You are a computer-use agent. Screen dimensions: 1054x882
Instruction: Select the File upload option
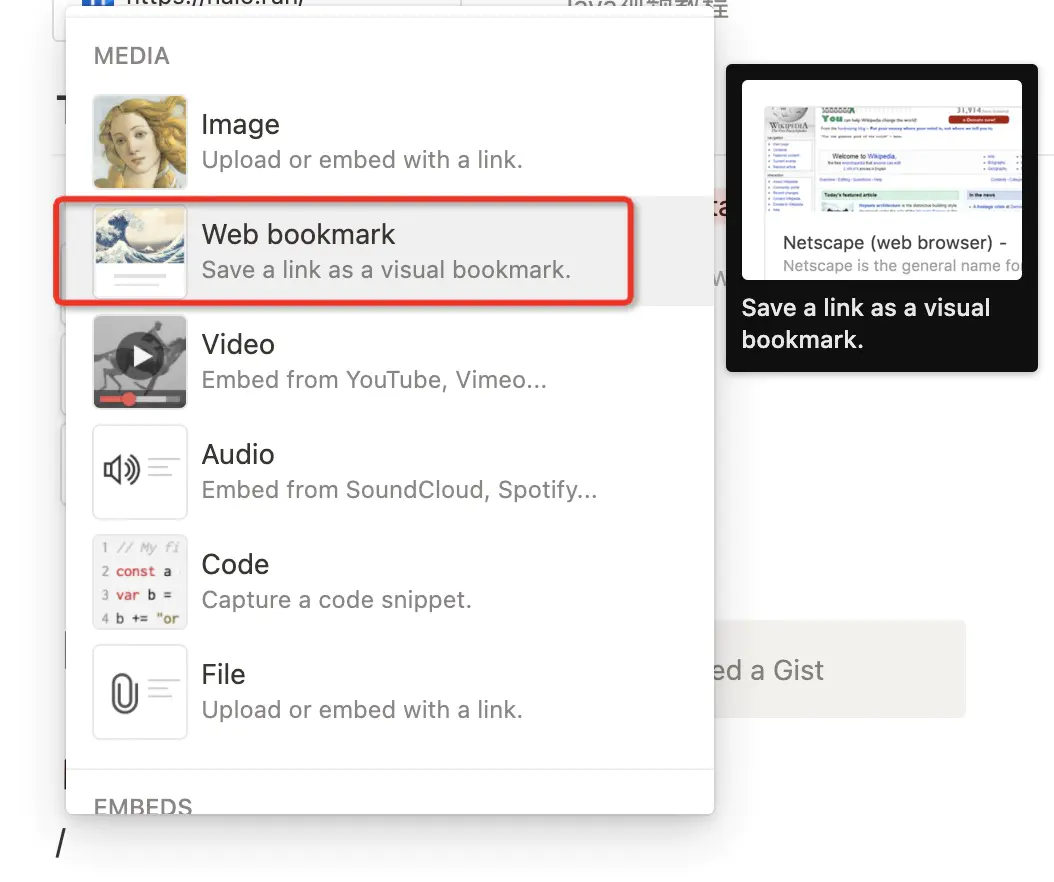pos(390,692)
